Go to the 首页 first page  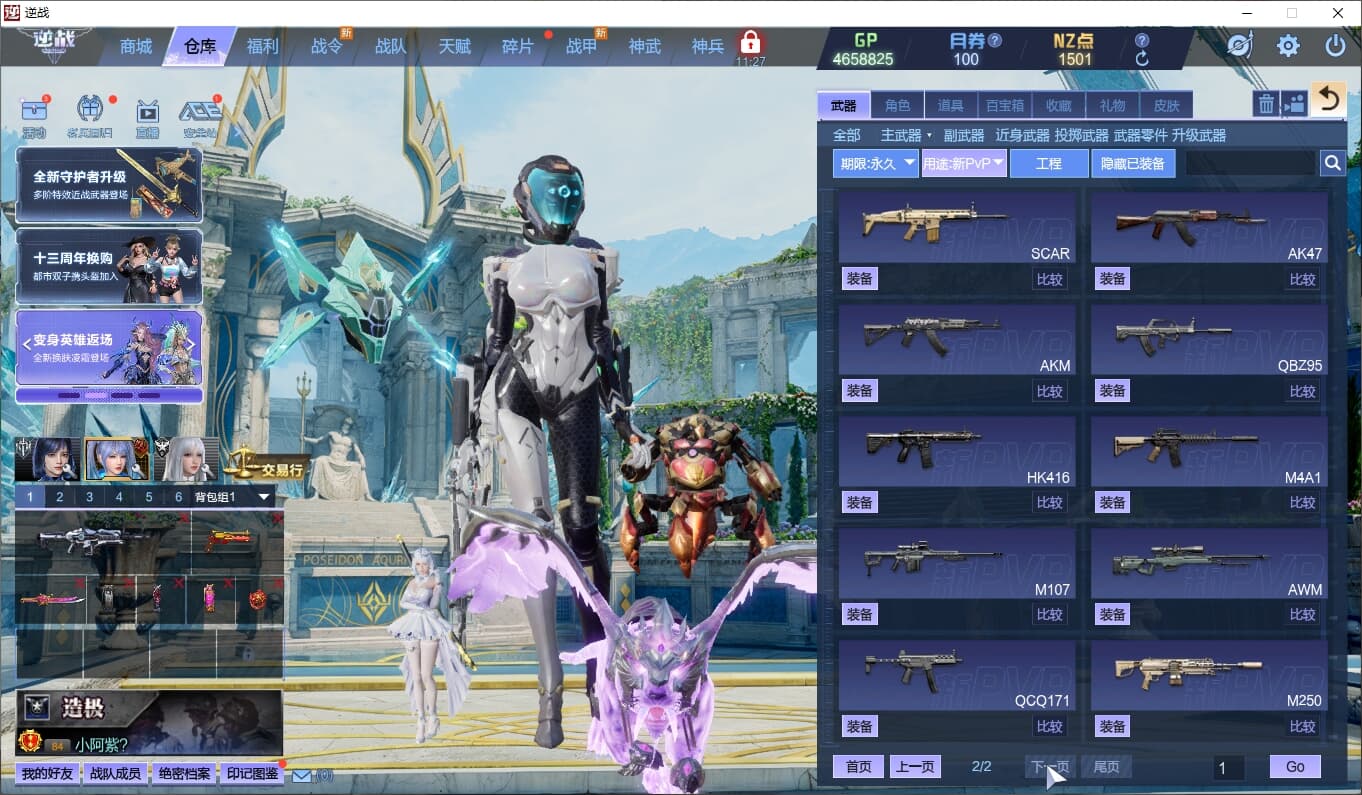[x=859, y=767]
